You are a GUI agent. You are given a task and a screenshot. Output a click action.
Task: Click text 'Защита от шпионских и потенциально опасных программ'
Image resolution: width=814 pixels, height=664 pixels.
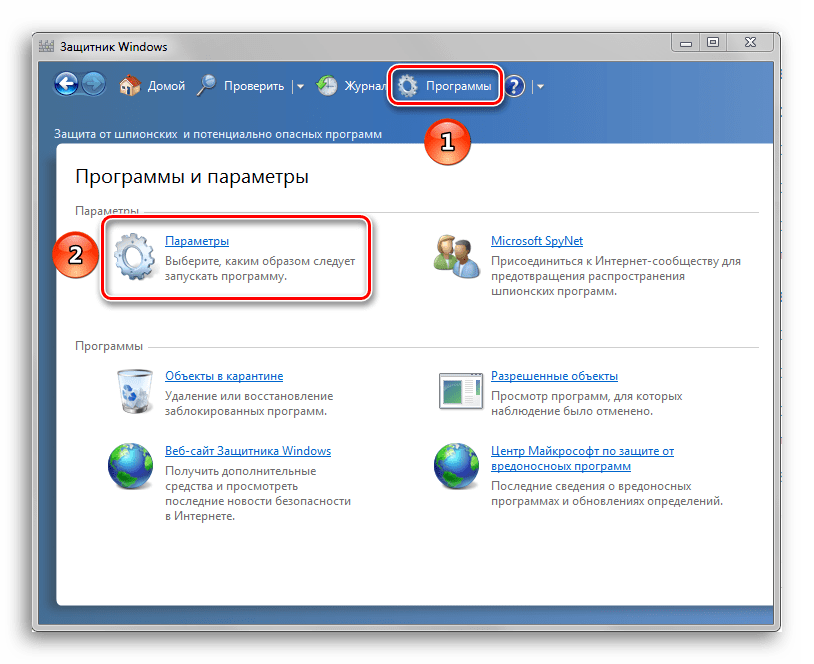(x=218, y=134)
